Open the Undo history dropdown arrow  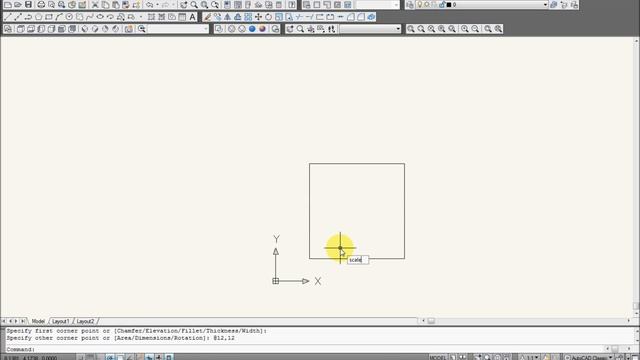(x=157, y=5)
